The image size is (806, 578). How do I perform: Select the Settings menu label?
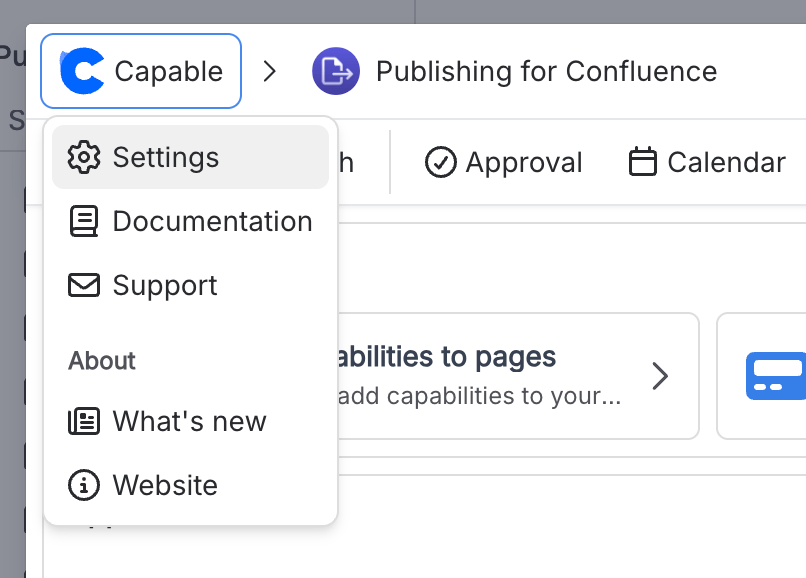(x=166, y=157)
